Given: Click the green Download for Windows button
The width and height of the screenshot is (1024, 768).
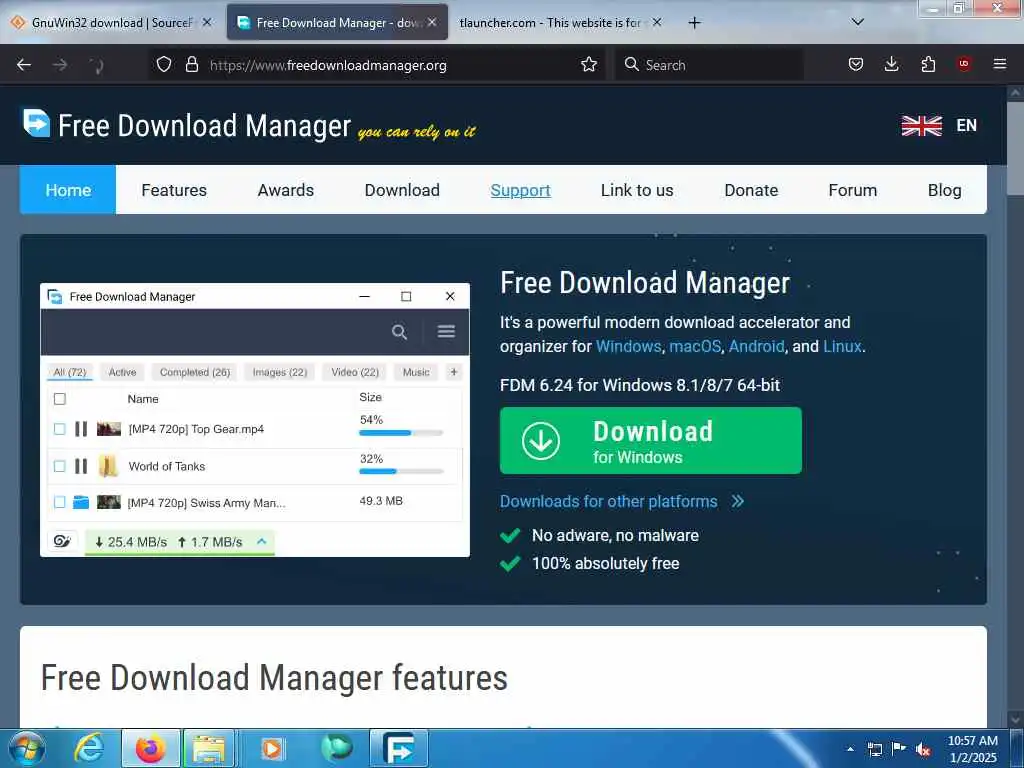Looking at the screenshot, I should pyautogui.click(x=650, y=441).
